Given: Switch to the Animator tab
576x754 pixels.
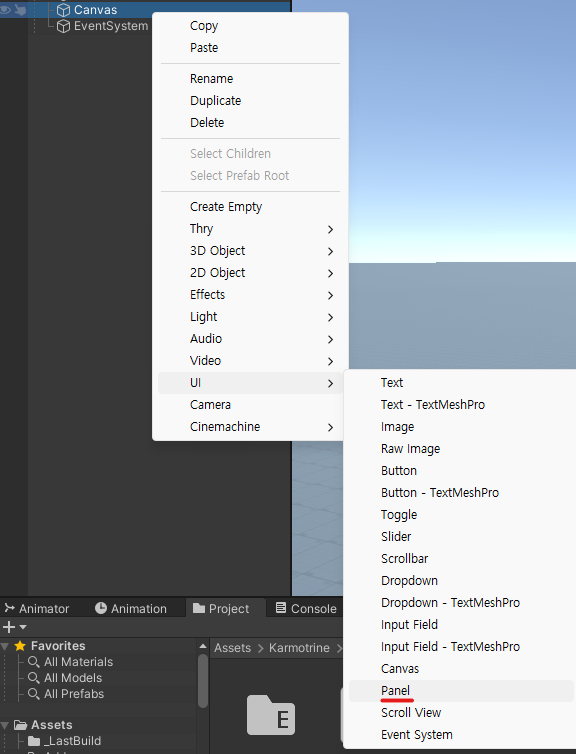Looking at the screenshot, I should point(37,608).
